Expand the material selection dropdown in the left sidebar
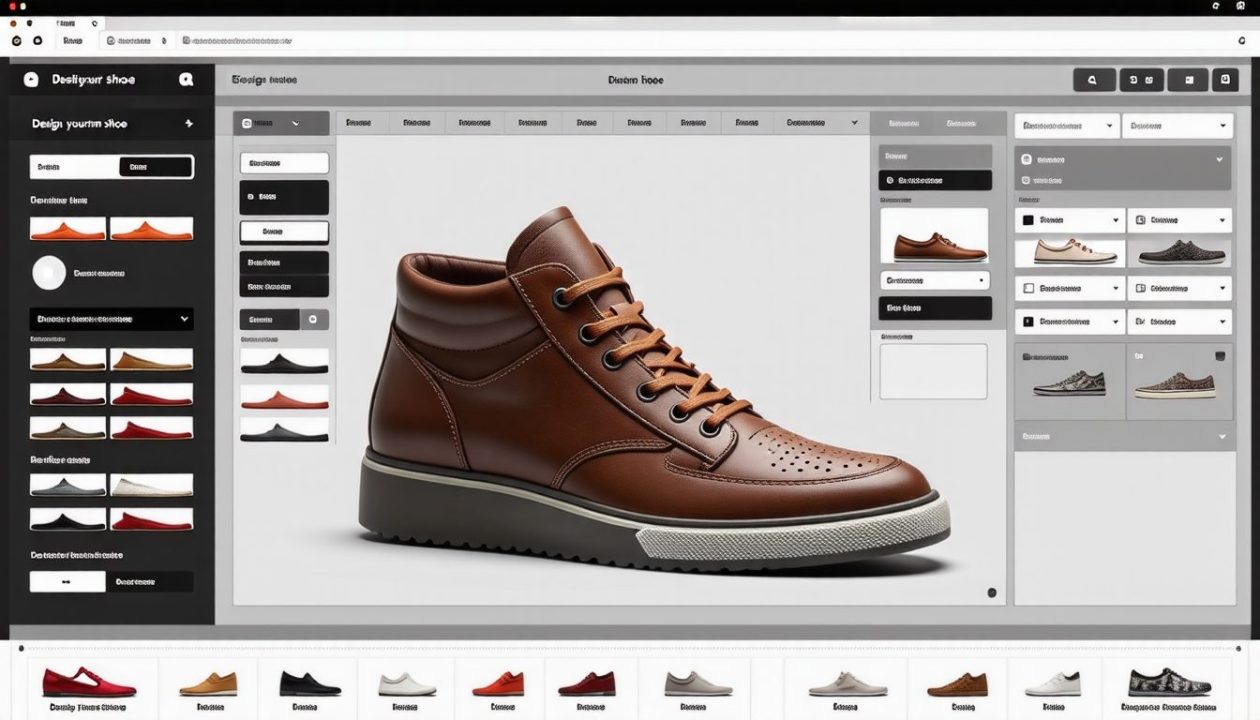 tap(111, 319)
